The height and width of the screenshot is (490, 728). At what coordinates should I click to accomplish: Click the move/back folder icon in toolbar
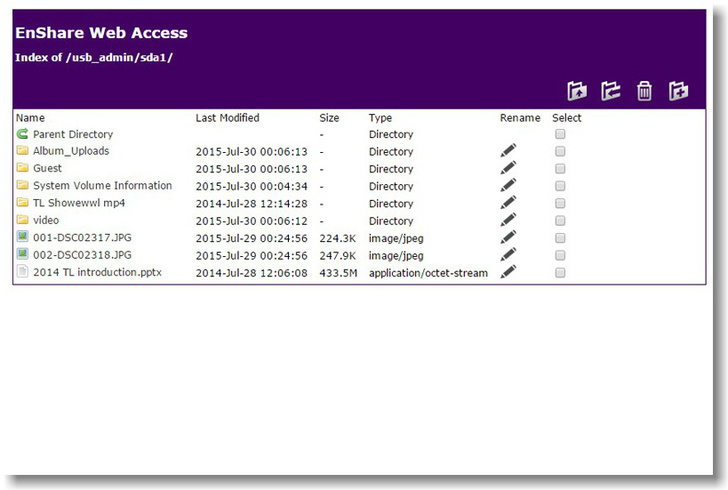coord(611,91)
